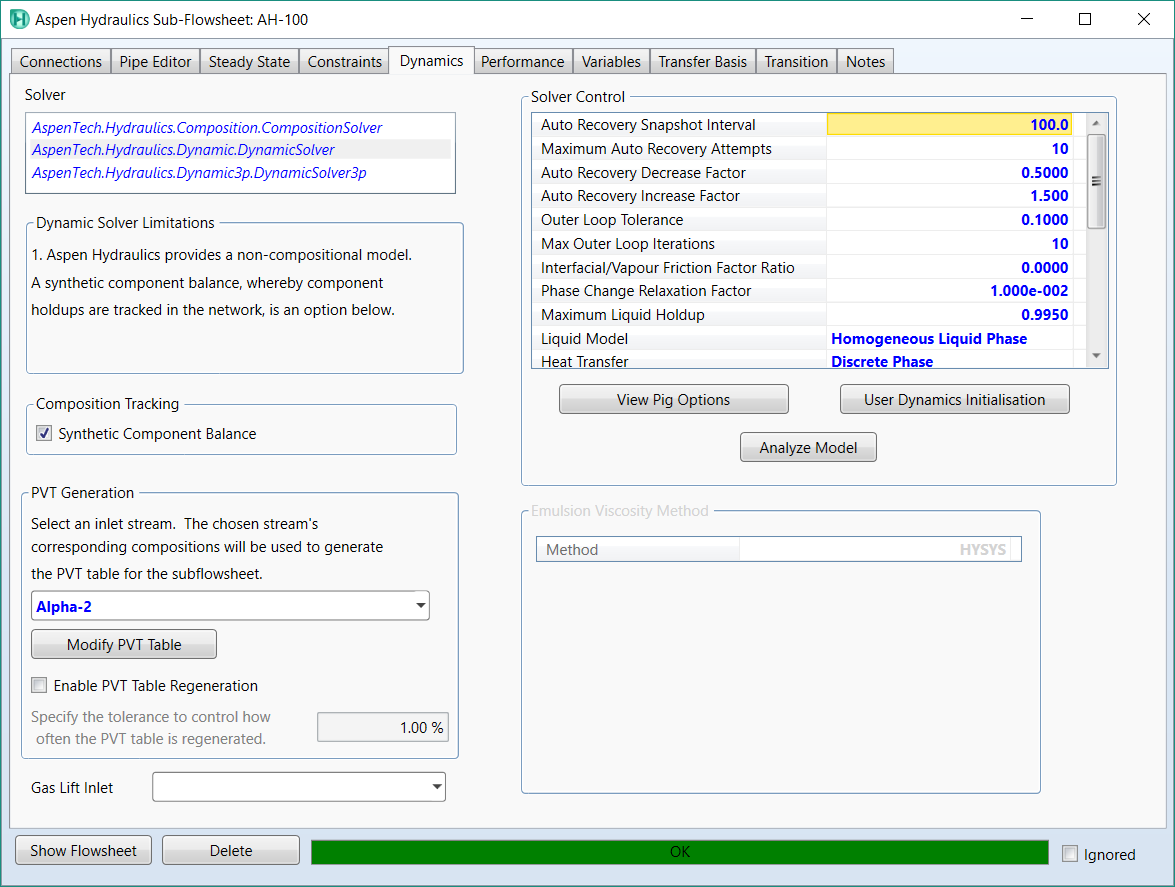Enable PVT Table Regeneration
Image resolution: width=1175 pixels, height=887 pixels.
pos(39,686)
